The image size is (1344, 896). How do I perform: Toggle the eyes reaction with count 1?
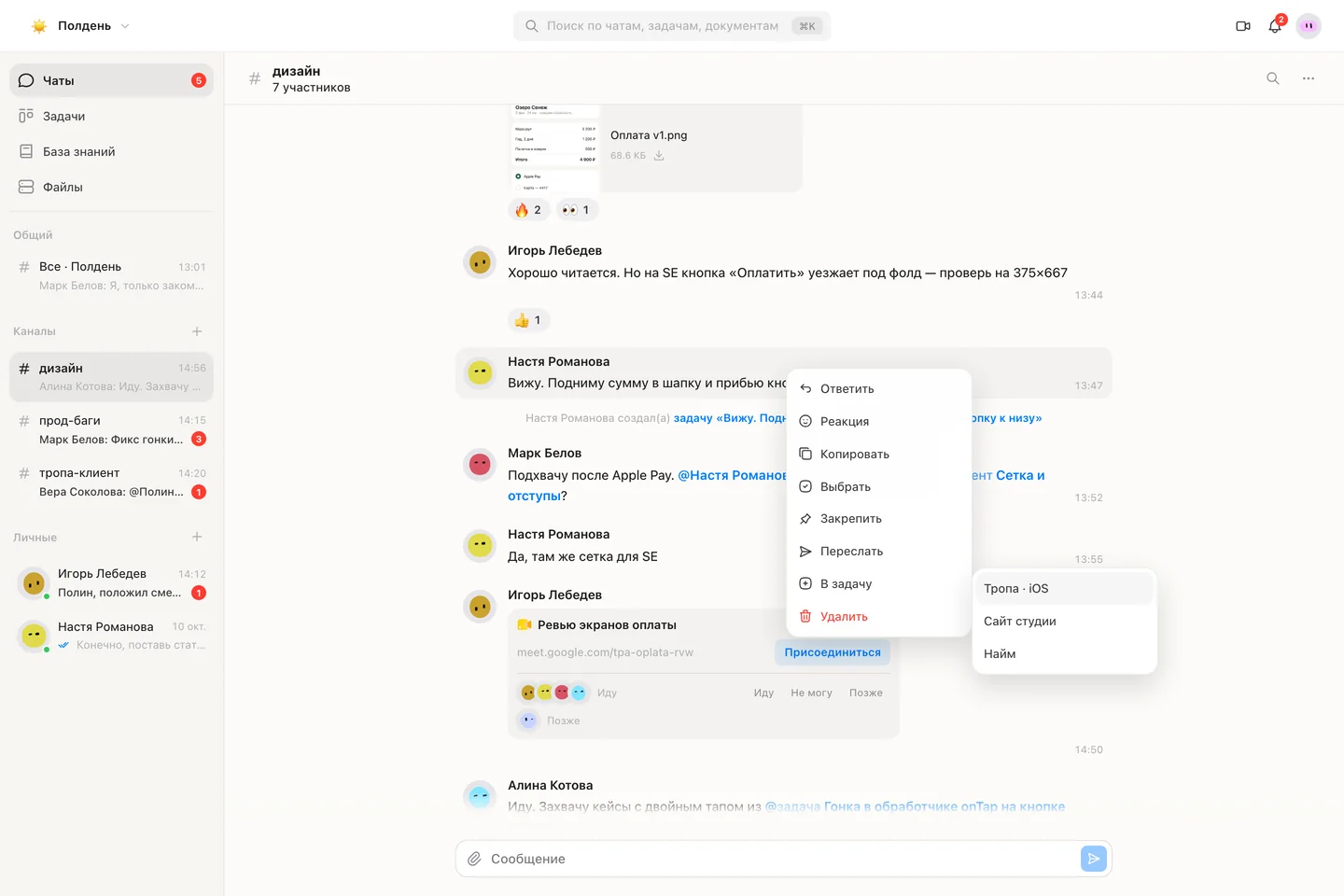(577, 210)
